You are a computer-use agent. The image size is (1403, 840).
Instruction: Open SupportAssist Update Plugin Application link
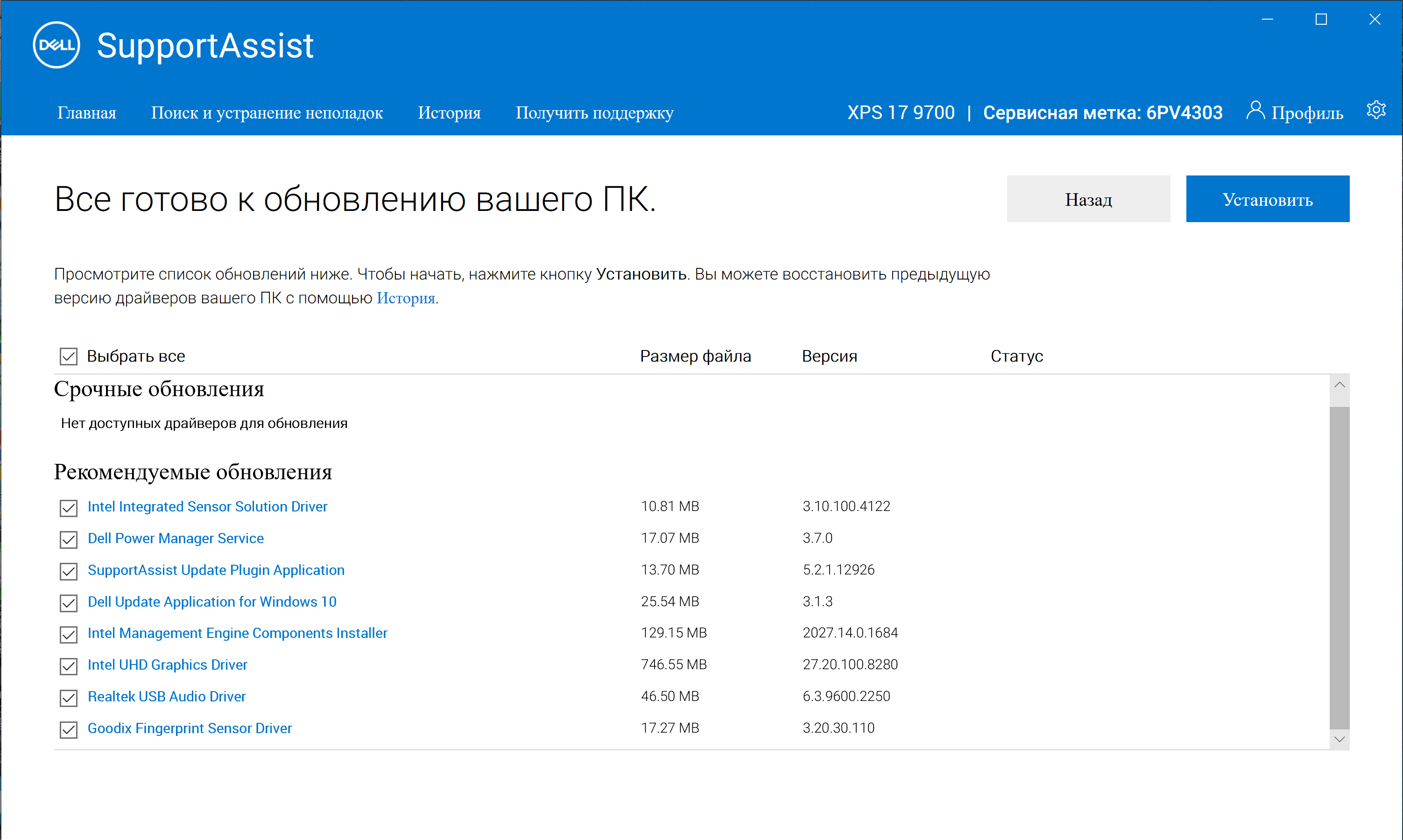[x=216, y=569]
